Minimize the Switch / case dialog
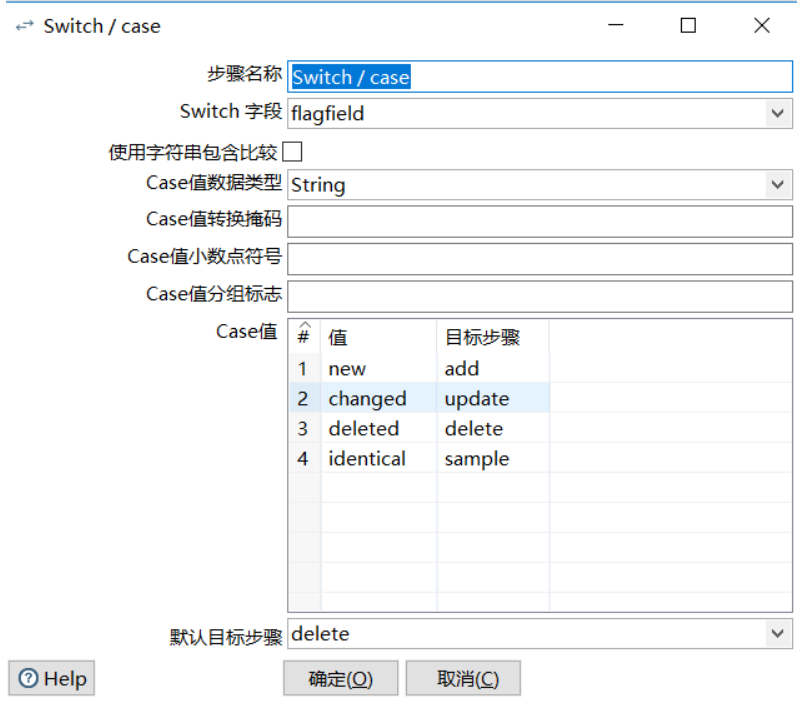 (615, 25)
